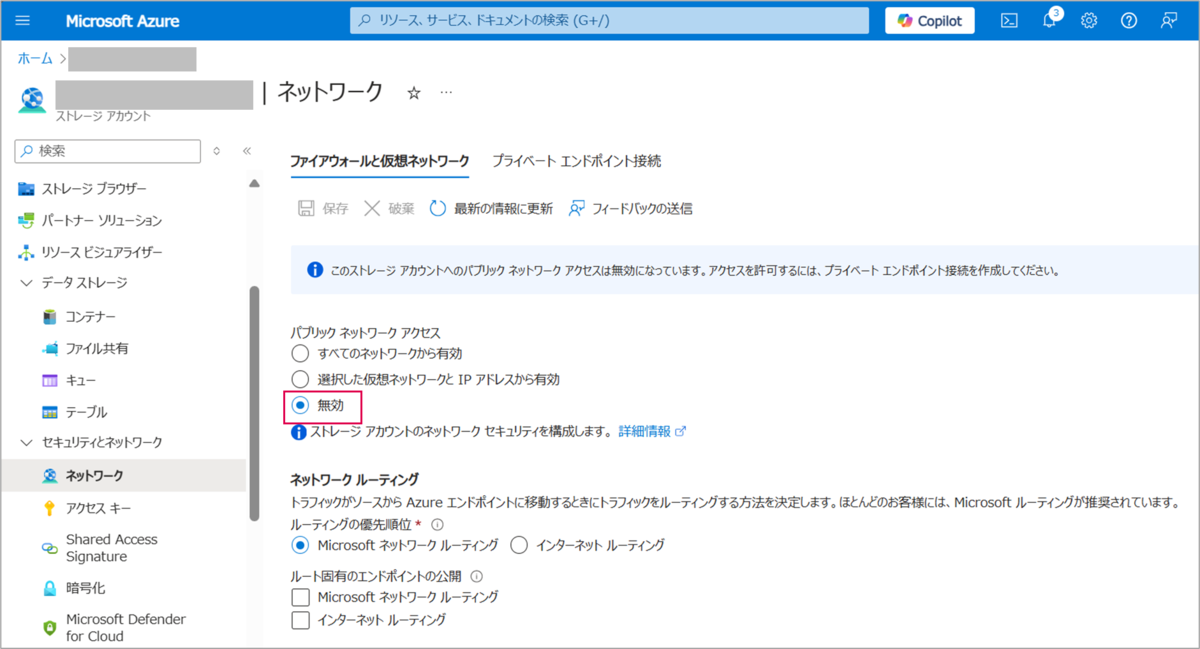
Task: Click the 保存 toolbar button
Action: [323, 209]
